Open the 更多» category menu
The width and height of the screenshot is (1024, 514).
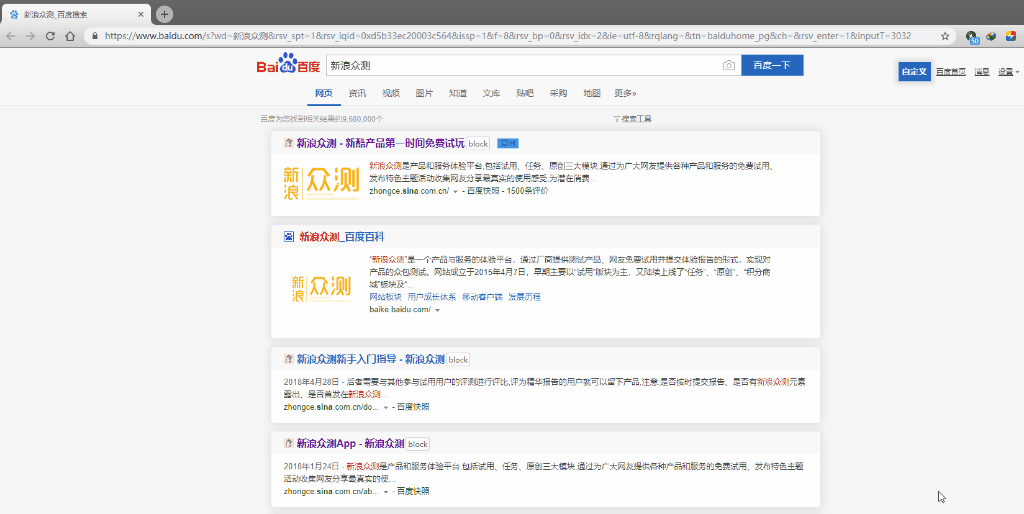(x=625, y=93)
